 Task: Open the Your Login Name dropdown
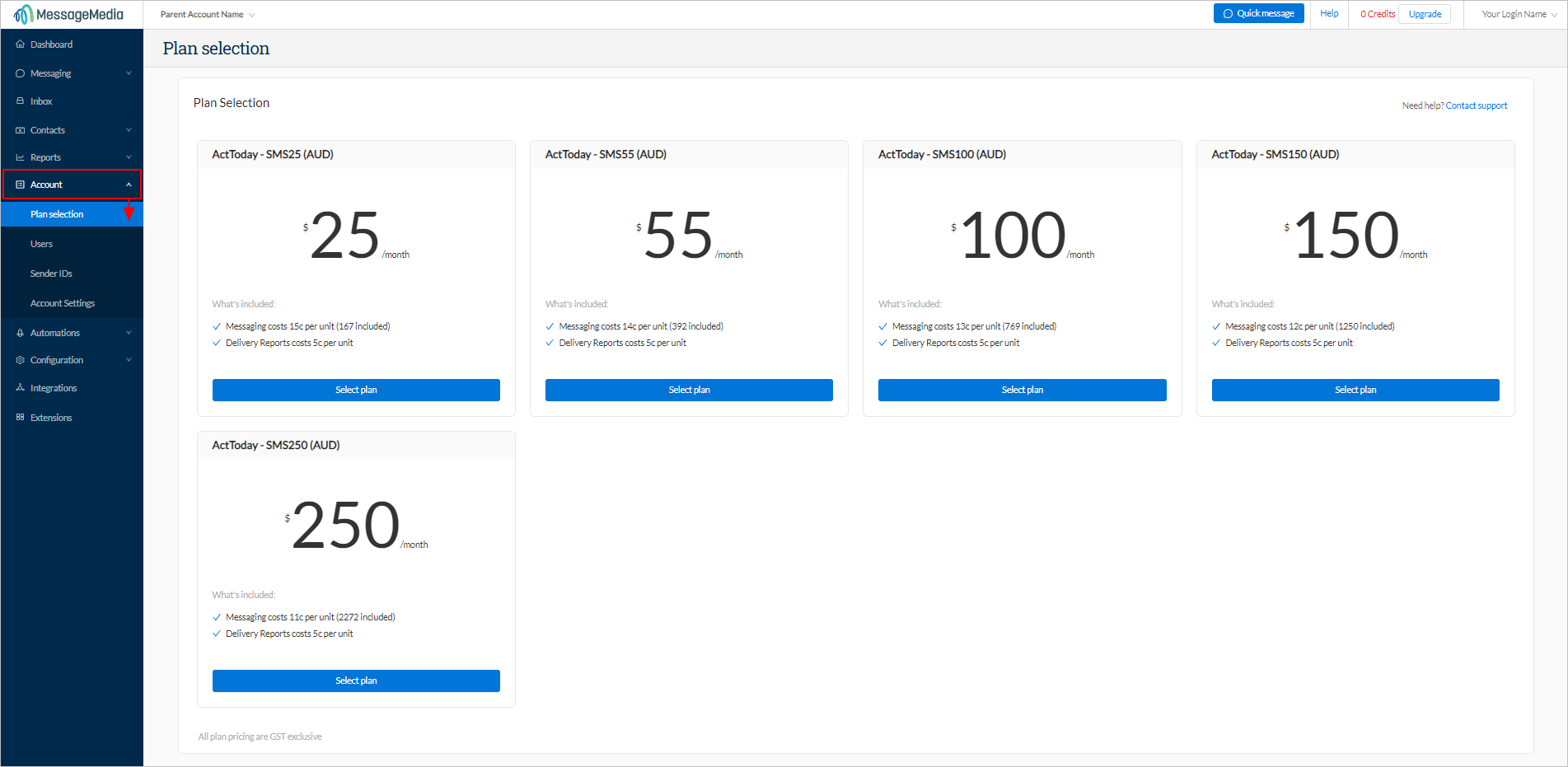(x=1519, y=14)
